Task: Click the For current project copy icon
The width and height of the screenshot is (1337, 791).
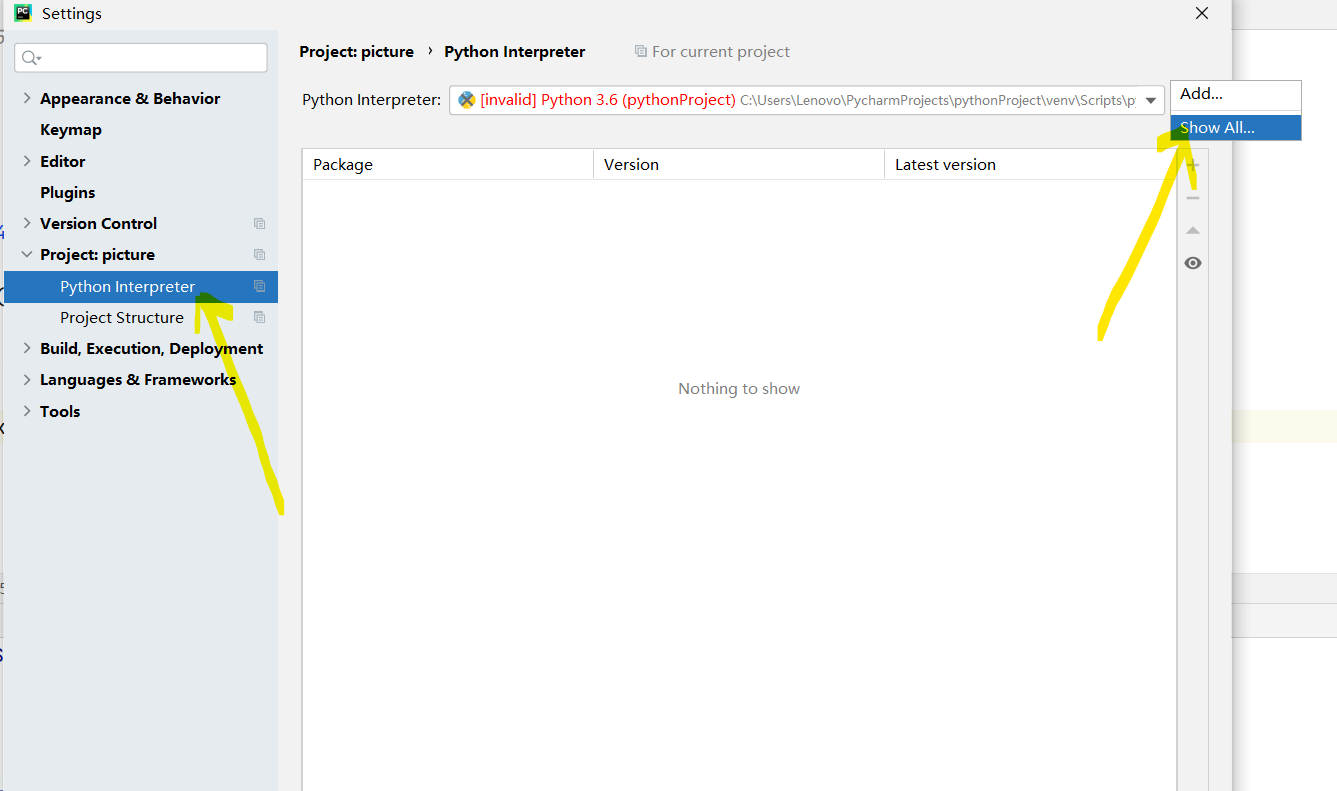Action: pos(640,51)
